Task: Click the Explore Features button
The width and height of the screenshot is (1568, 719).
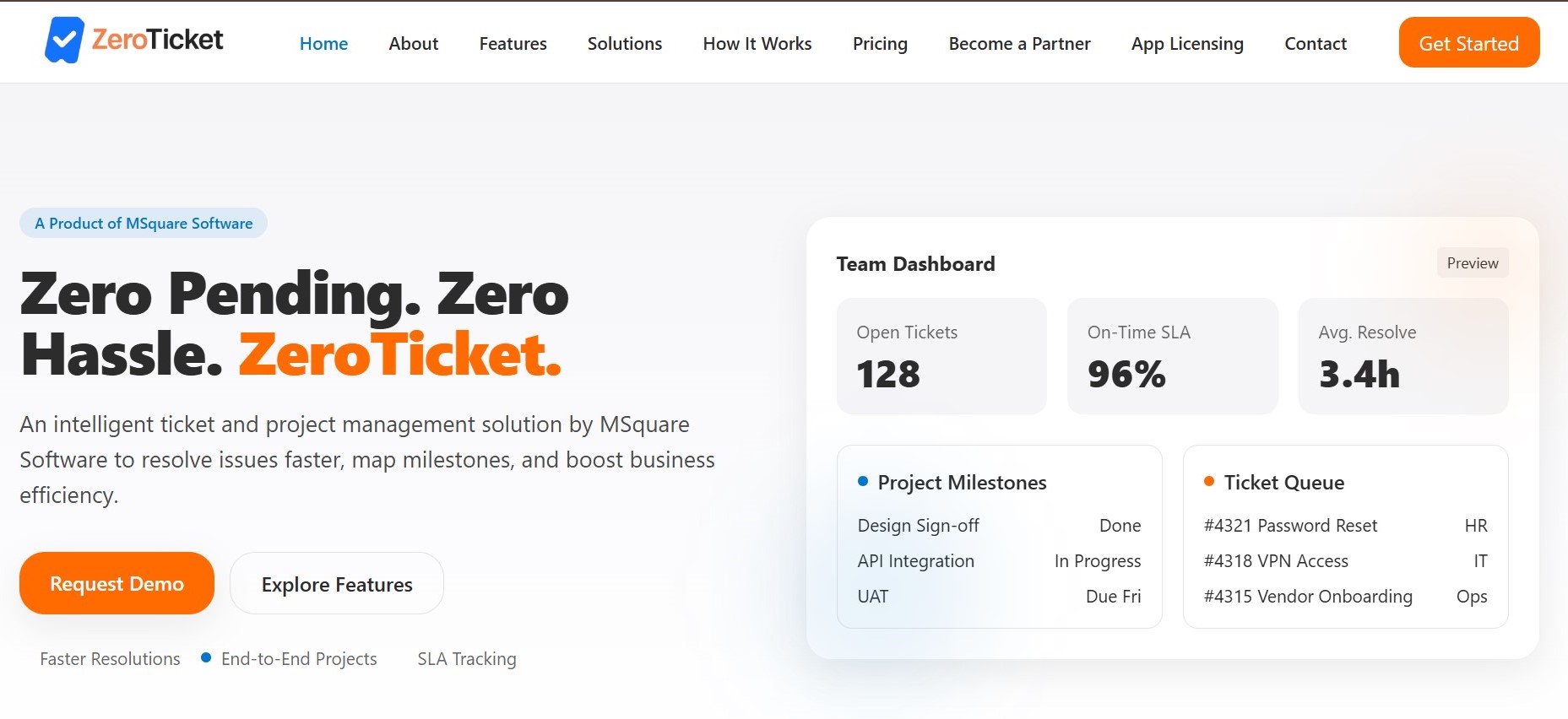Action: [x=337, y=584]
